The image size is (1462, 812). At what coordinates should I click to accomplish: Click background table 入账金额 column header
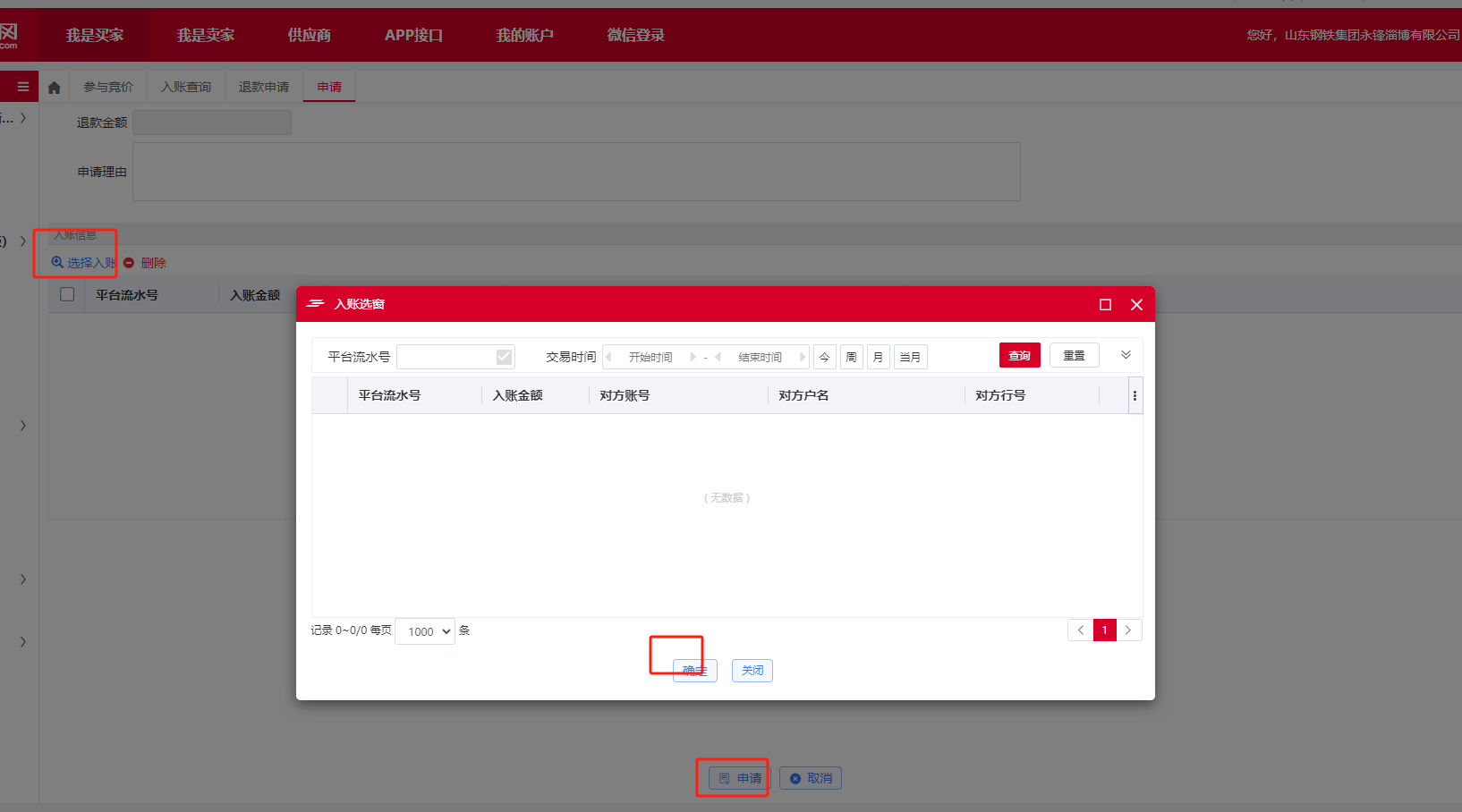[255, 295]
